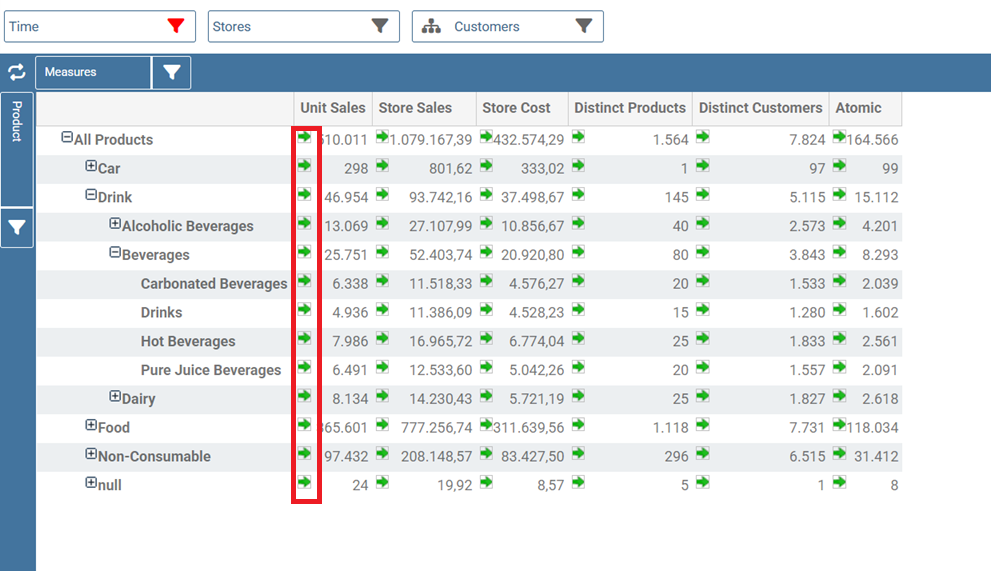The height and width of the screenshot is (571, 991).
Task: Click green arrow beside Food Store Cost
Action: point(486,425)
